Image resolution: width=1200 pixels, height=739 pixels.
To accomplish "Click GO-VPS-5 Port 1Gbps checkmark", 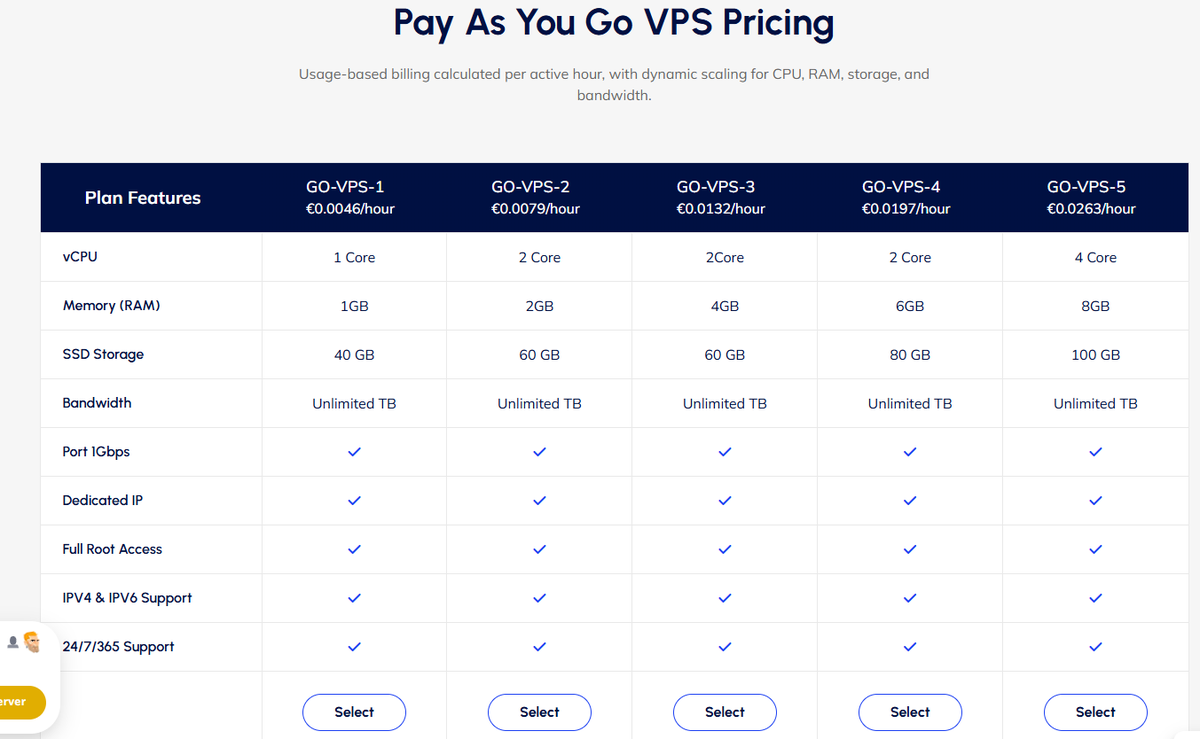I will (x=1095, y=452).
